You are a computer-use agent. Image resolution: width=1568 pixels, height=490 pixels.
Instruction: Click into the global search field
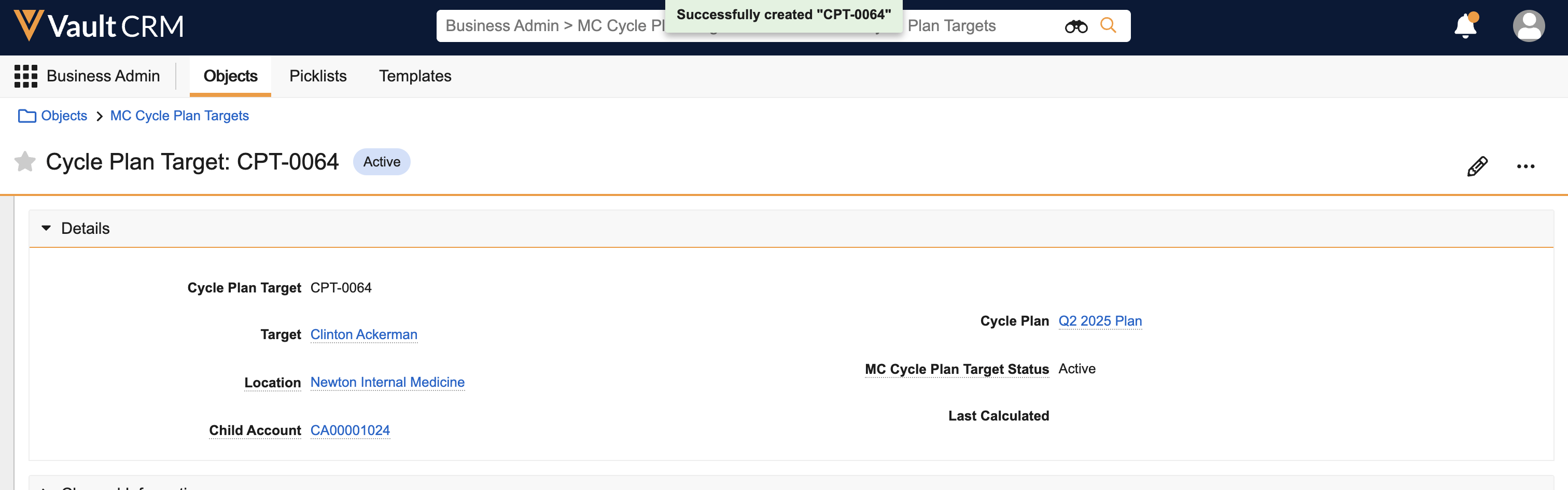pos(548,26)
